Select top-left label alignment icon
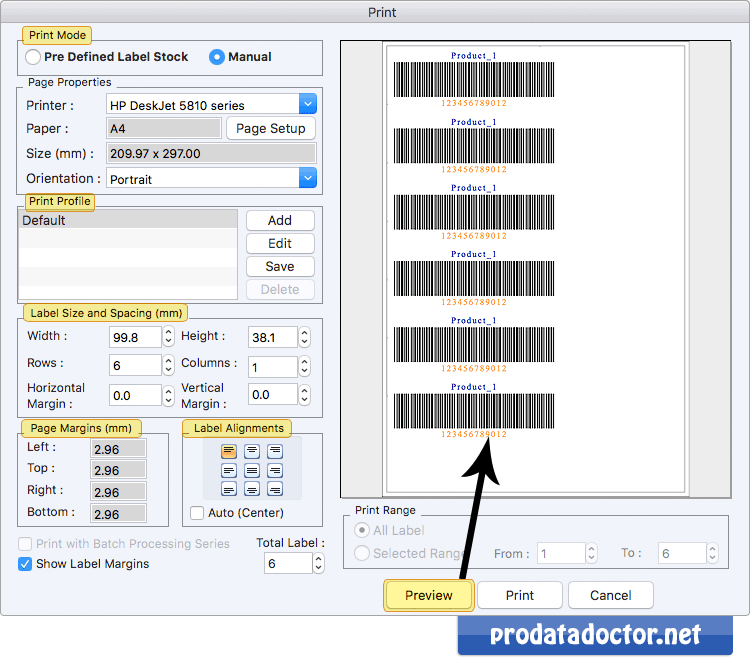 point(229,451)
